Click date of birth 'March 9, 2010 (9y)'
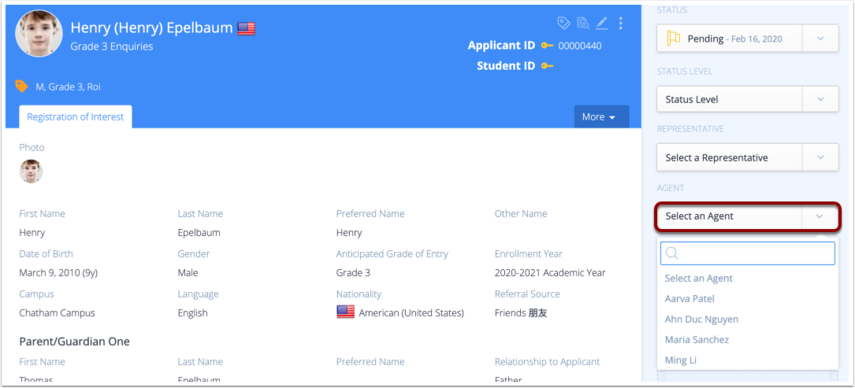This screenshot has width=855, height=388. click(58, 272)
